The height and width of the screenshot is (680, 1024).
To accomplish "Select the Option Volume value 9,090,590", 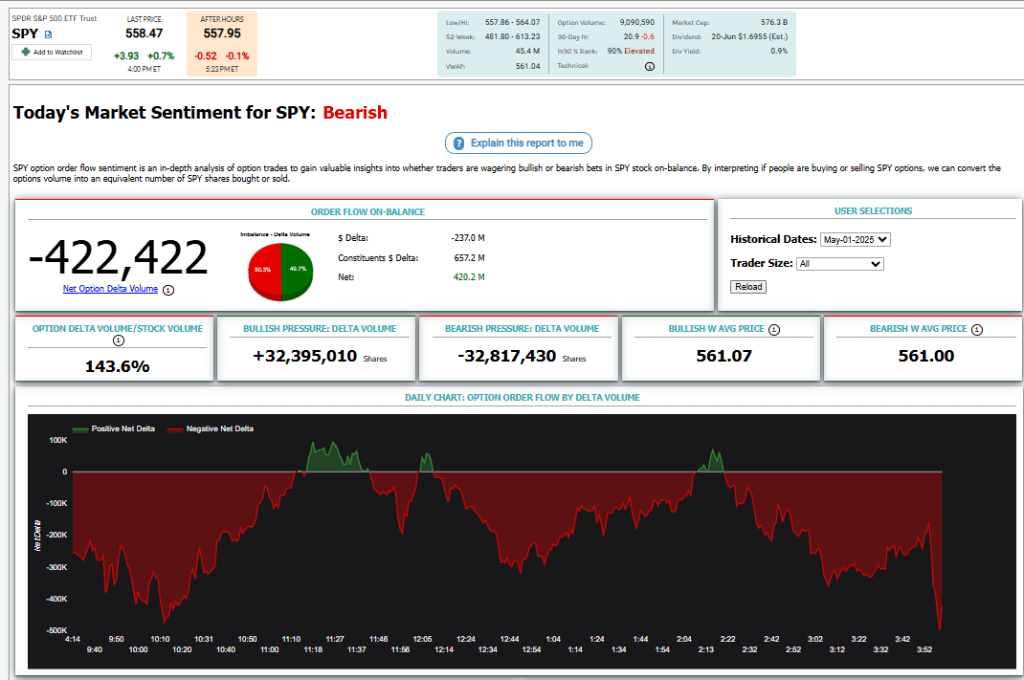I will [637, 22].
